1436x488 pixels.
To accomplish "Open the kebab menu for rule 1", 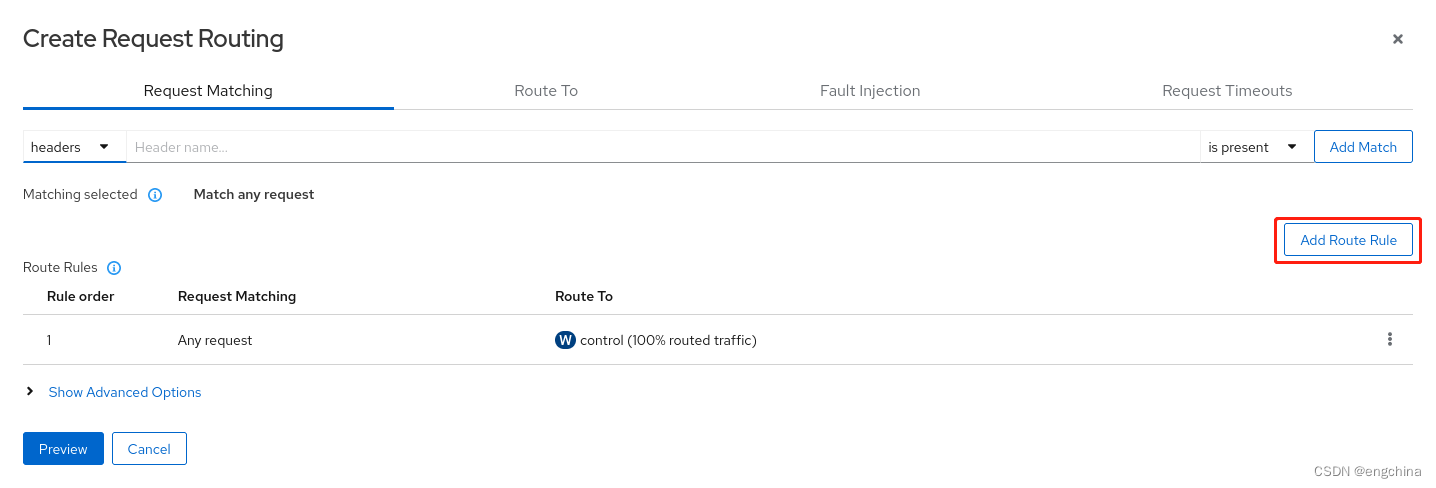I will pyautogui.click(x=1389, y=340).
